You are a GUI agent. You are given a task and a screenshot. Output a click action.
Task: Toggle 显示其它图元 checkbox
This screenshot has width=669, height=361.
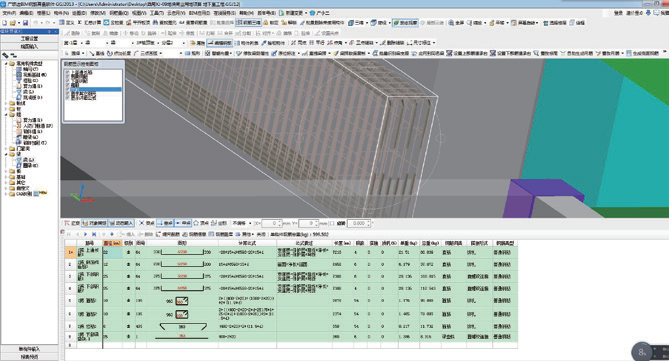[67, 94]
